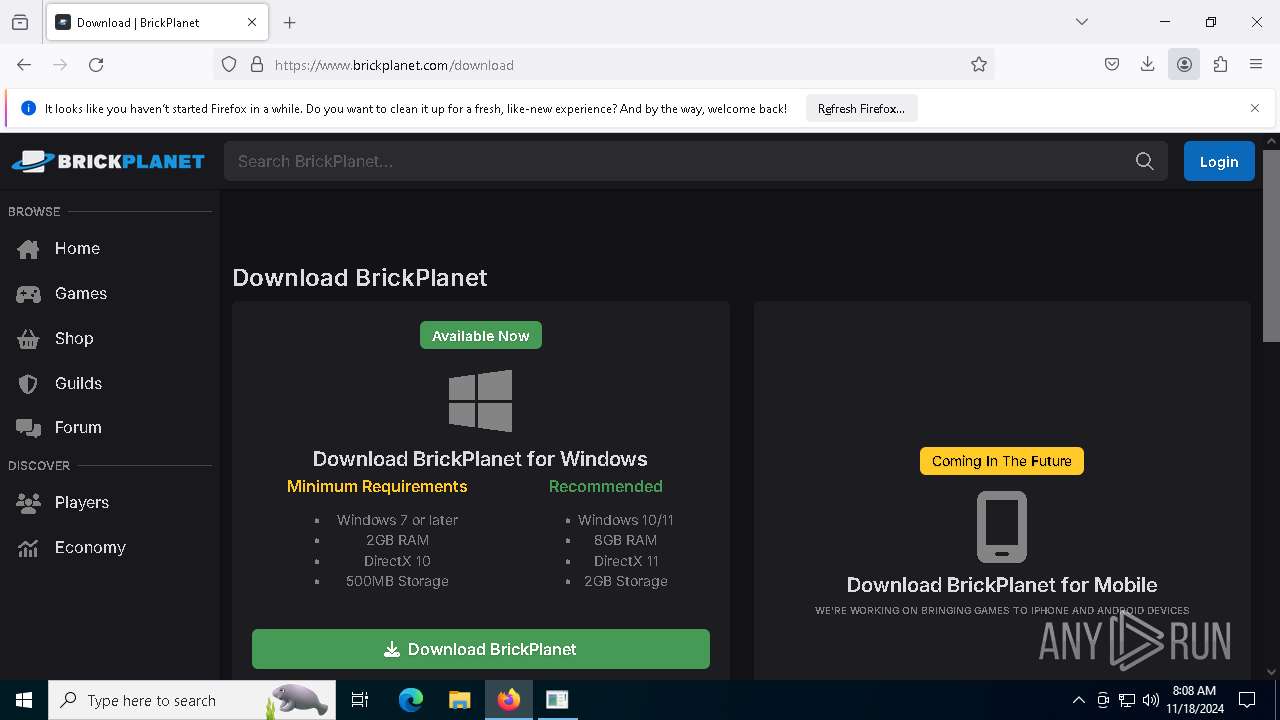Screen dimensions: 1280x720
Task: Expand the List all tabs chevron
Action: pos(1082,22)
